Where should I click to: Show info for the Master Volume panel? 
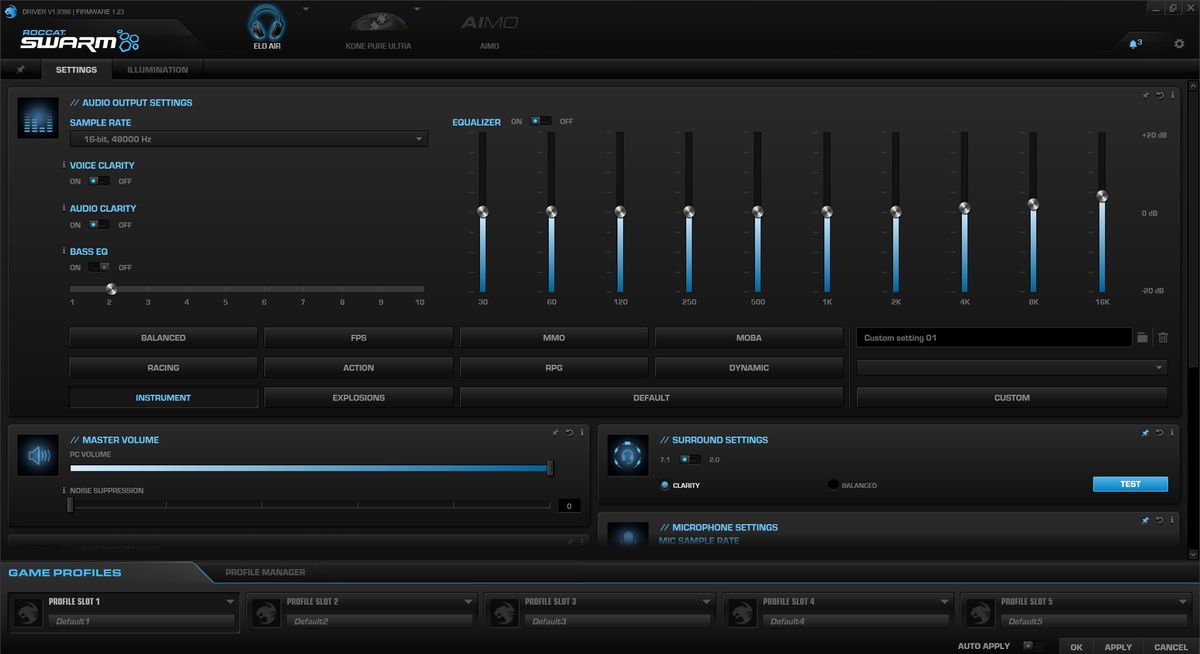581,433
